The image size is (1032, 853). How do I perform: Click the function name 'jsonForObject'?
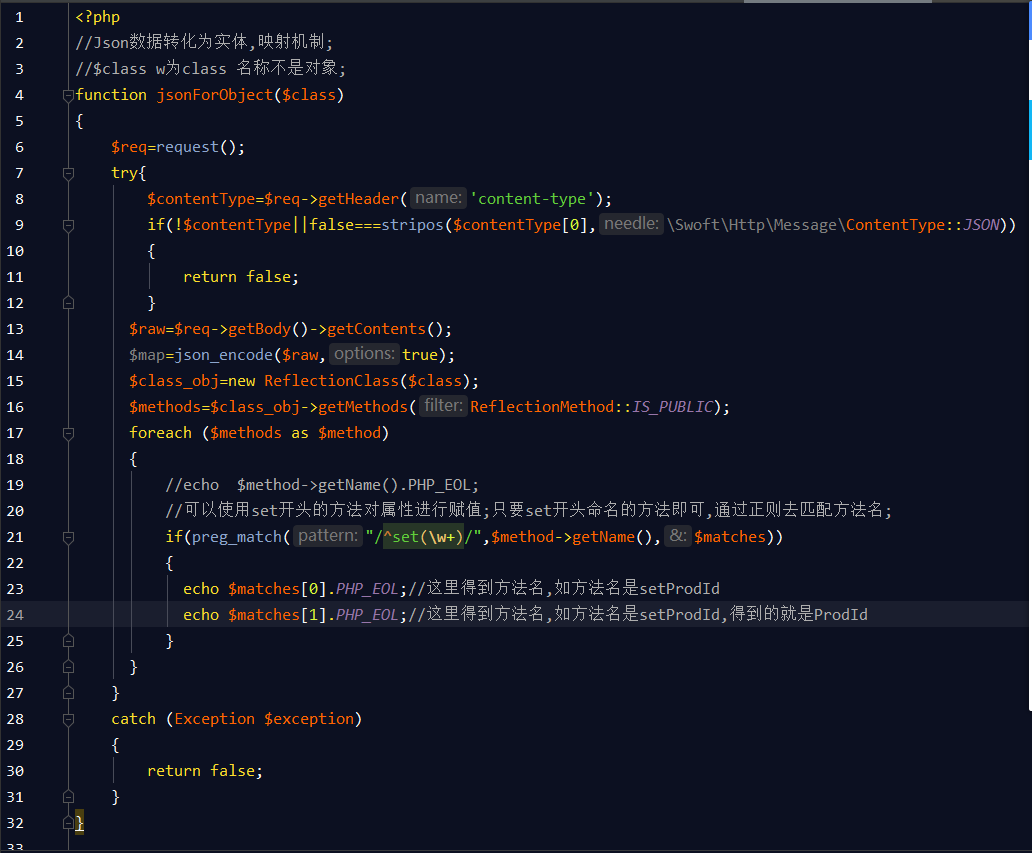(x=215, y=95)
